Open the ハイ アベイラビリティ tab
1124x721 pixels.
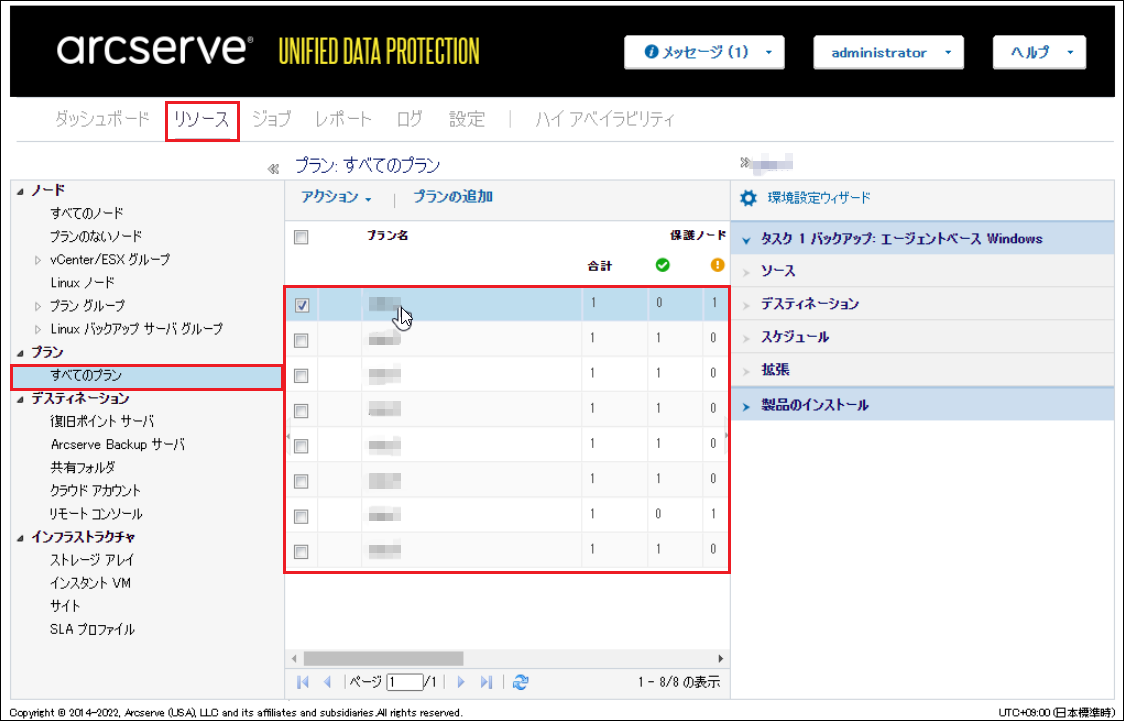605,119
